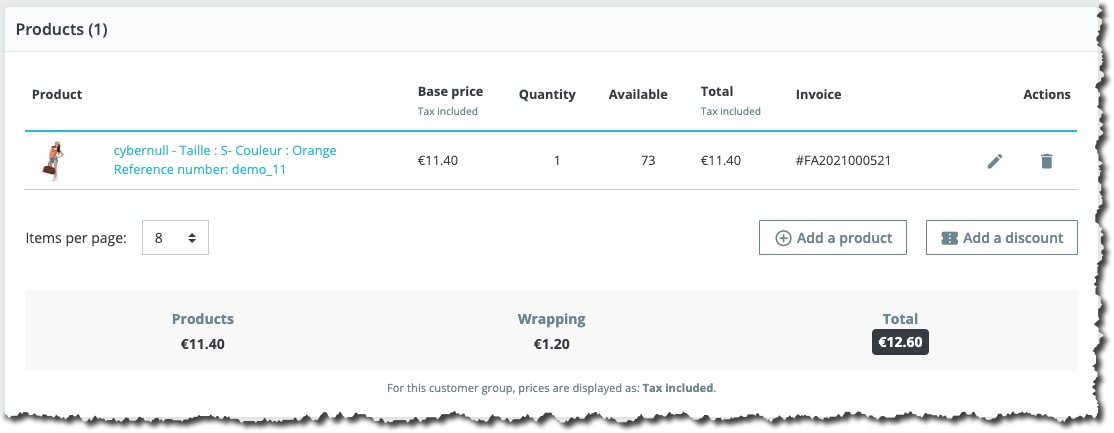Click the Base price column header

coord(450,92)
